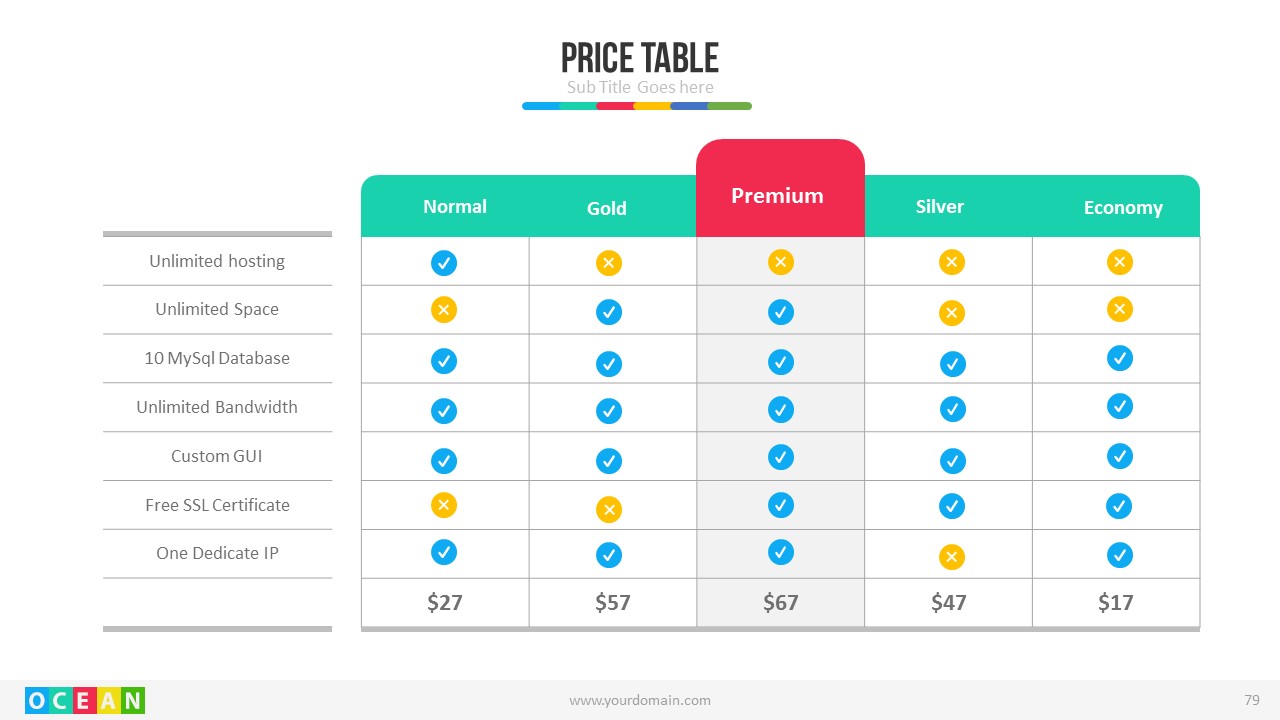Click the Unlimited Bandwidth row label
This screenshot has height=720, width=1280.
point(217,407)
